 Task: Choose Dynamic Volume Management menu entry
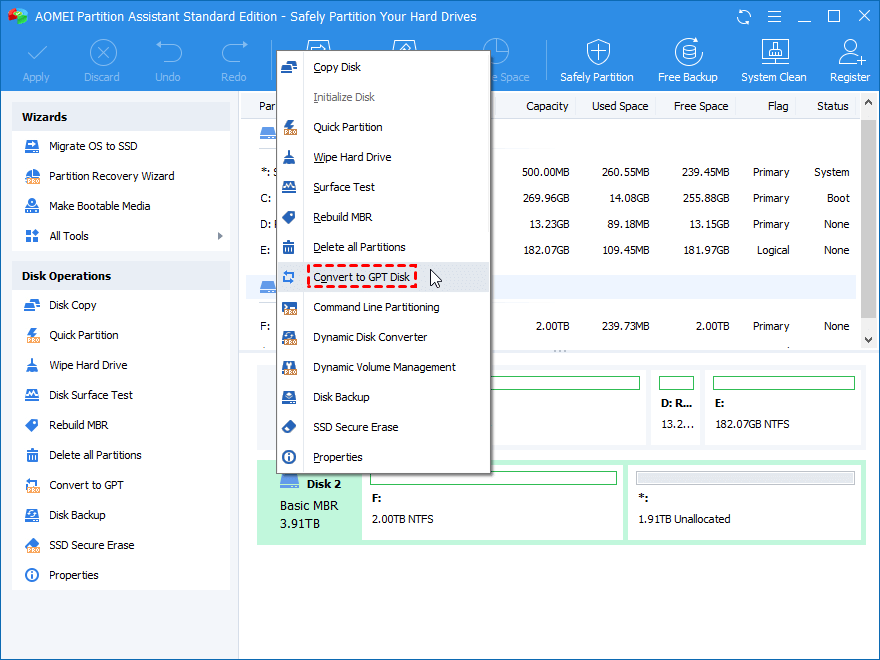click(x=383, y=368)
